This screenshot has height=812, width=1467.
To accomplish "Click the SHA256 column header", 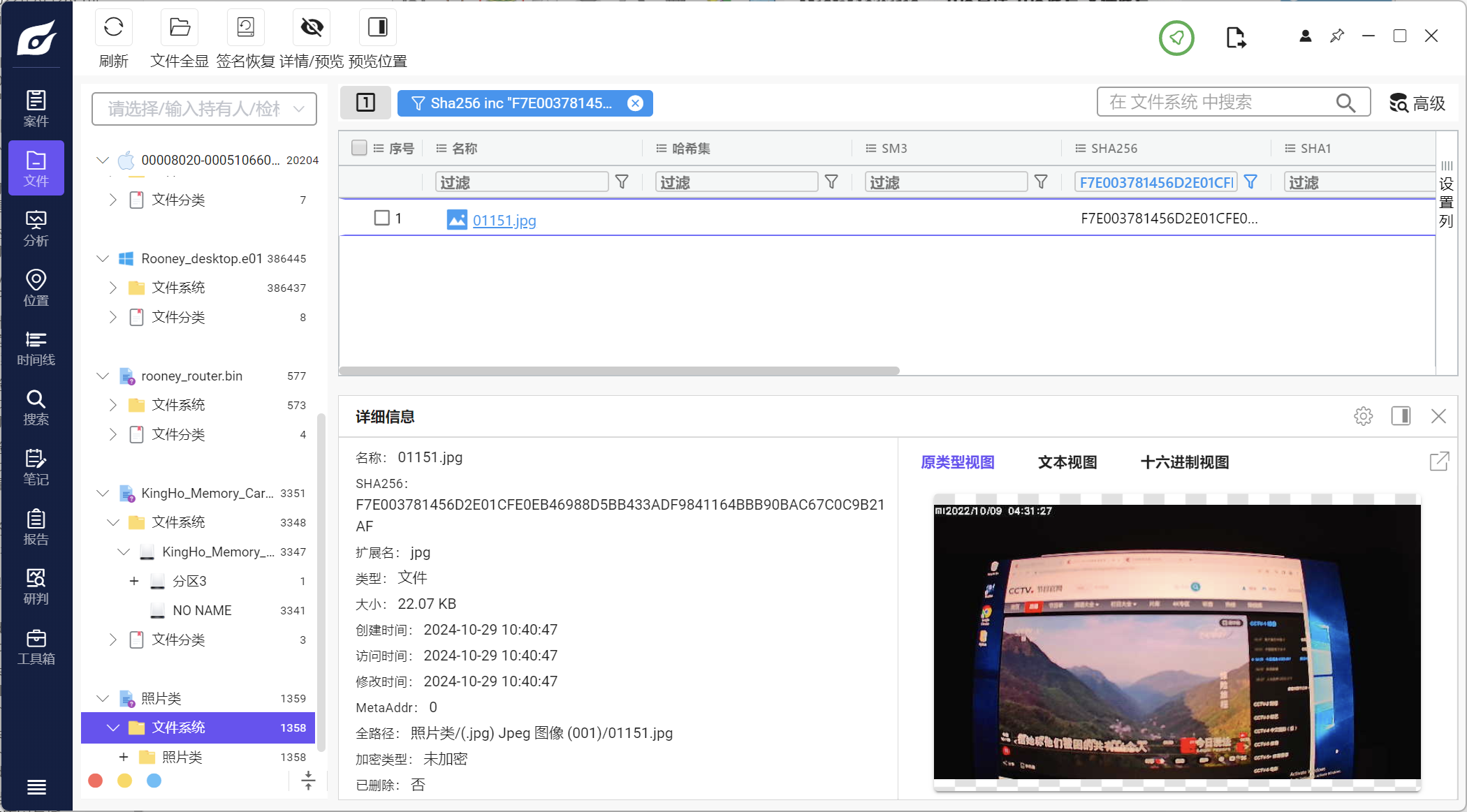I will tap(1114, 148).
